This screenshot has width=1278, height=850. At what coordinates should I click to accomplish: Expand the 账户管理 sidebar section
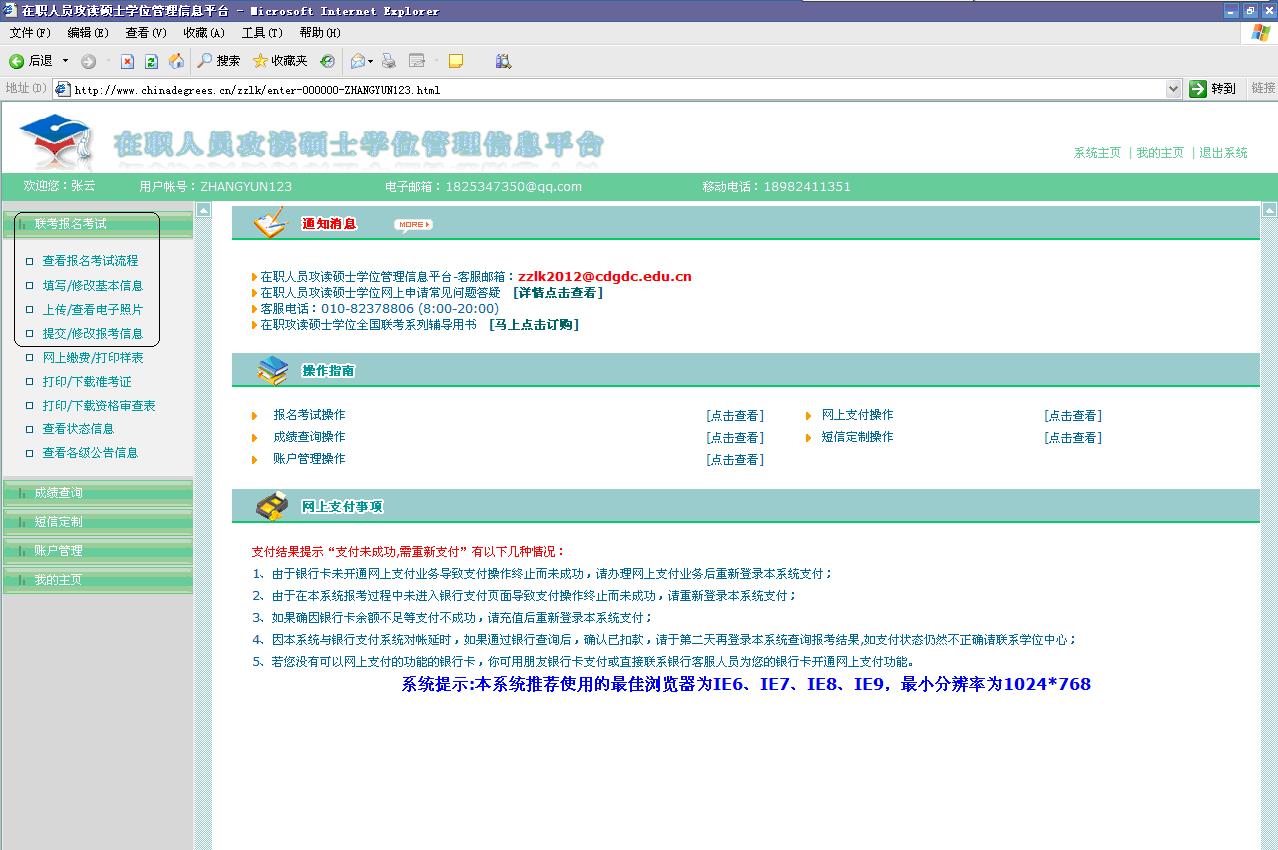[x=58, y=551]
